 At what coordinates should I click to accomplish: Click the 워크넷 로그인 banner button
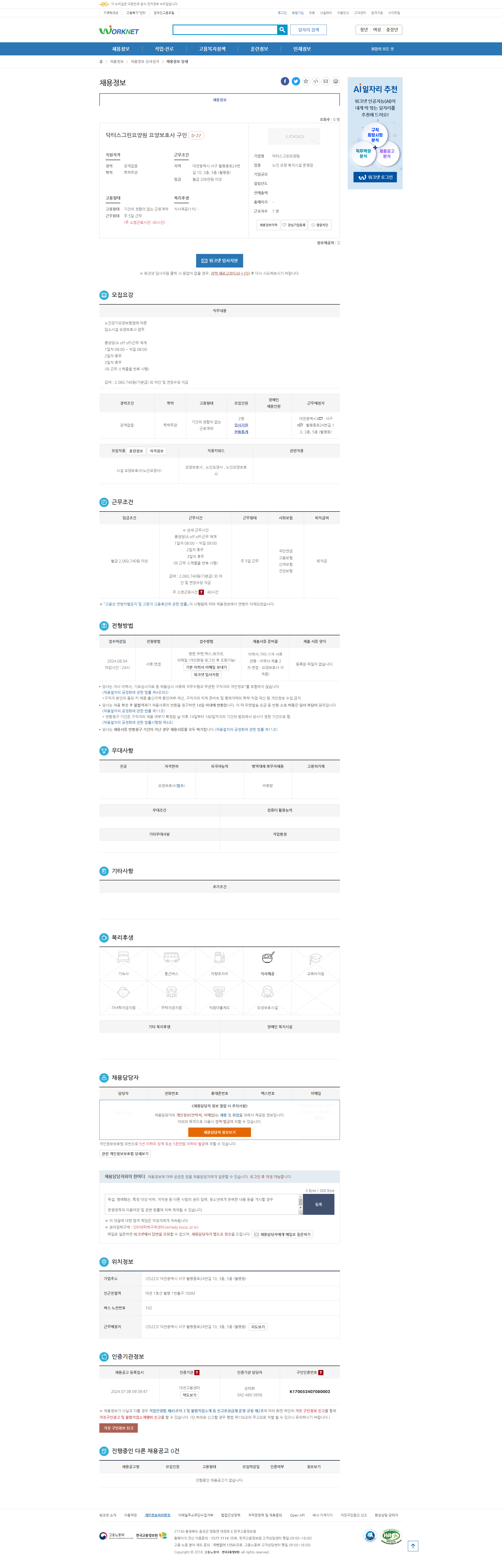pyautogui.click(x=375, y=177)
